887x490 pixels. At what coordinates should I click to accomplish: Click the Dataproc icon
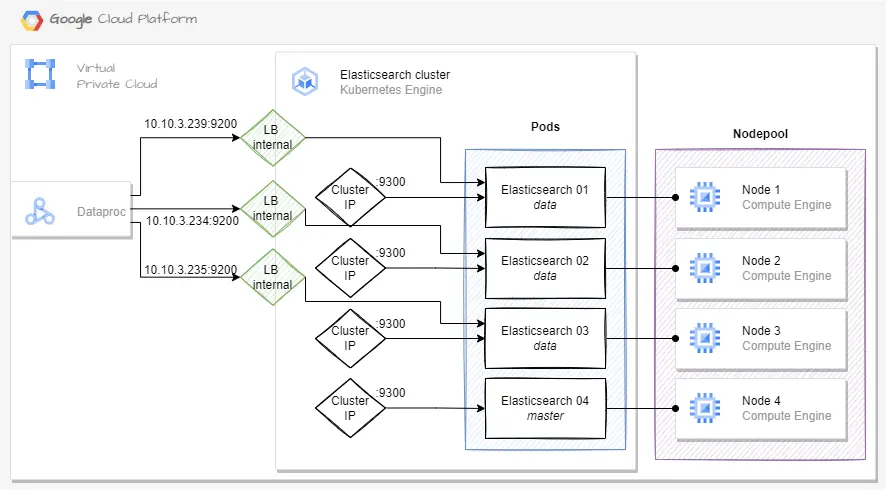click(40, 212)
